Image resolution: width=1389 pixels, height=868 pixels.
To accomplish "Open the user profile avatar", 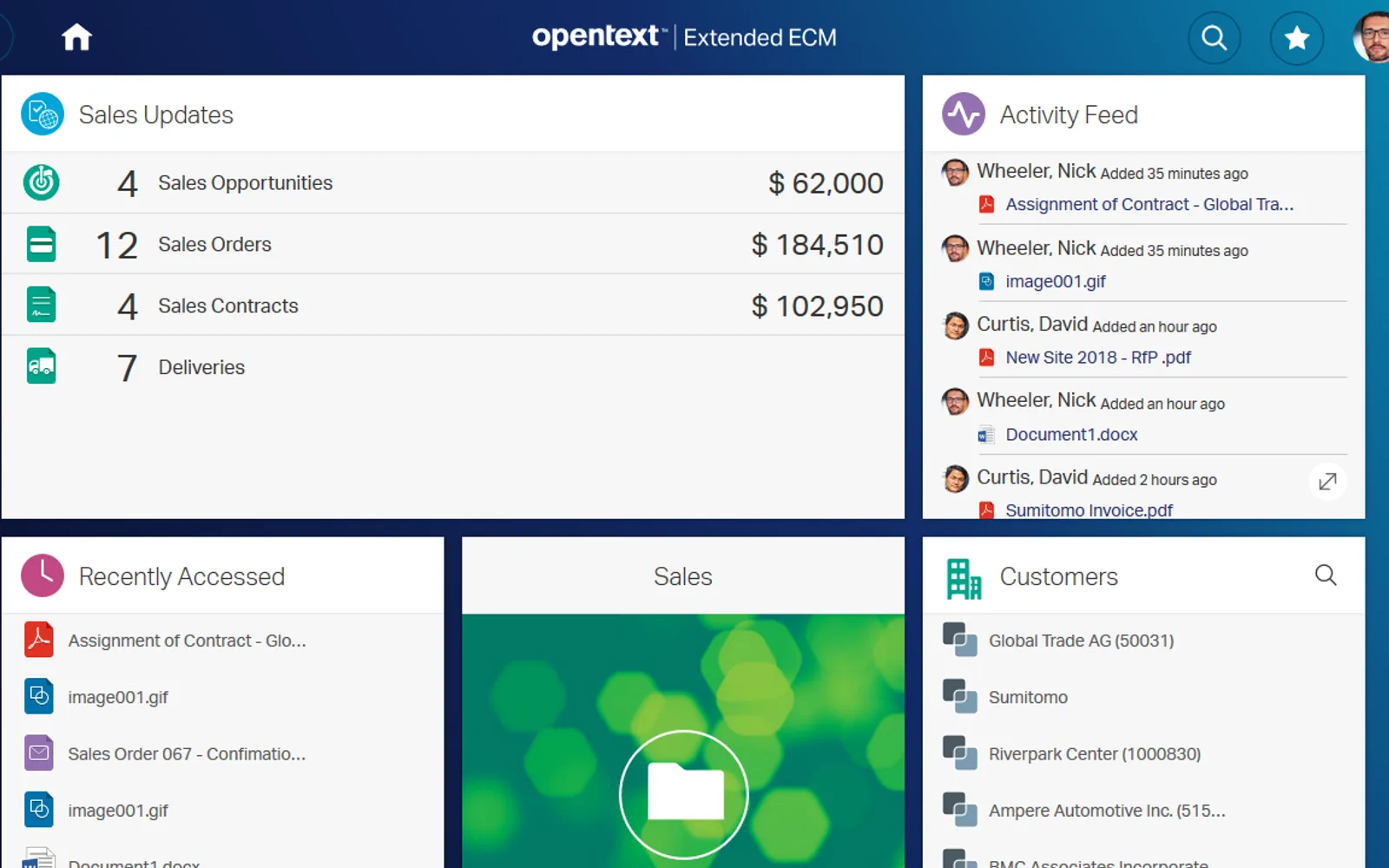I will tap(1373, 37).
